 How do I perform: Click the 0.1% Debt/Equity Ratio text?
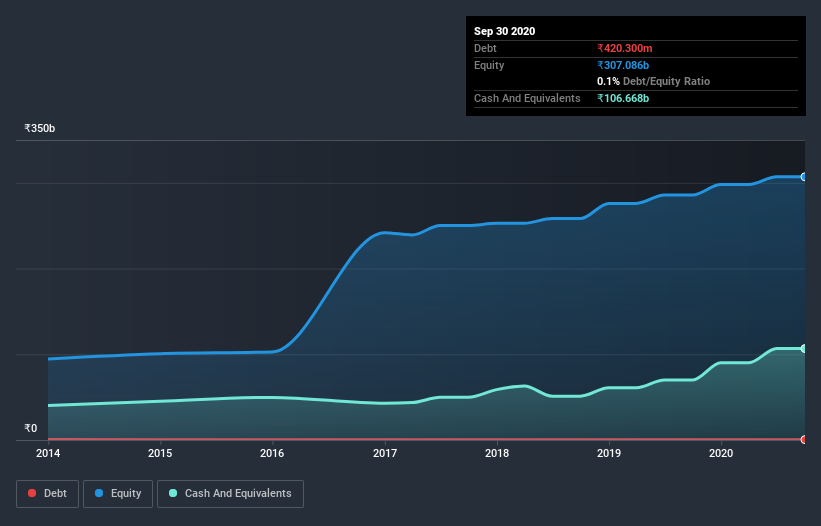click(x=653, y=81)
